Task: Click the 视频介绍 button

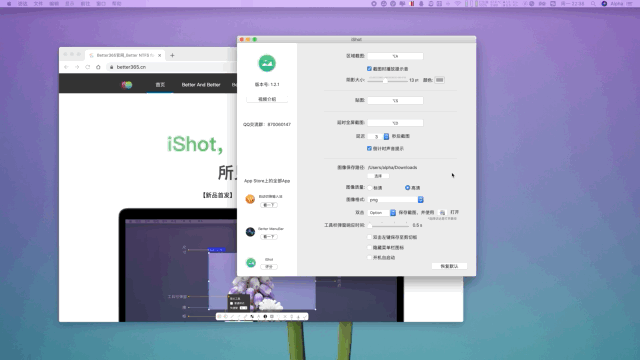Action: pos(267,99)
